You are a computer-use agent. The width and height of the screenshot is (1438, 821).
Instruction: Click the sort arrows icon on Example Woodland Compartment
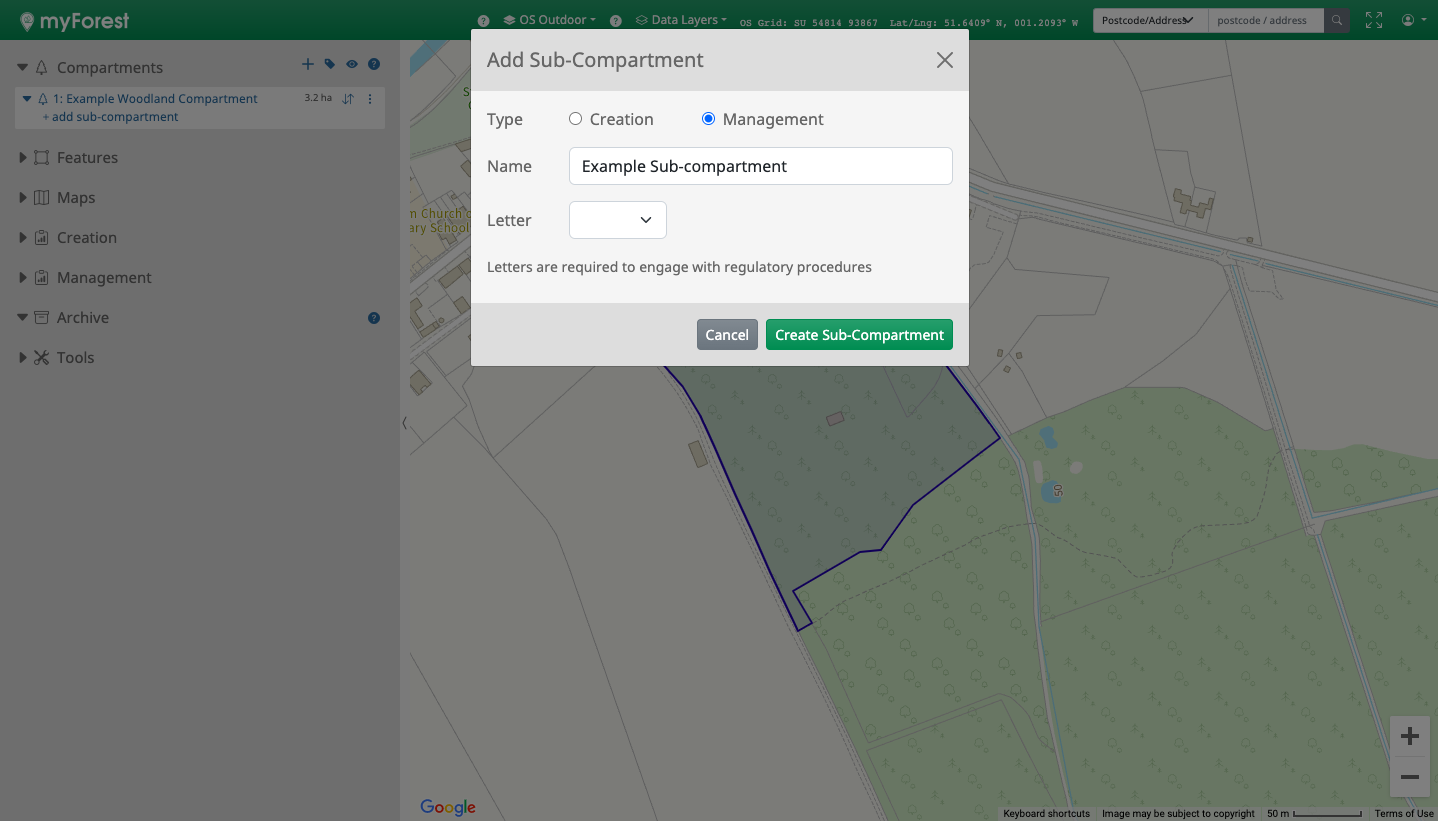(348, 99)
